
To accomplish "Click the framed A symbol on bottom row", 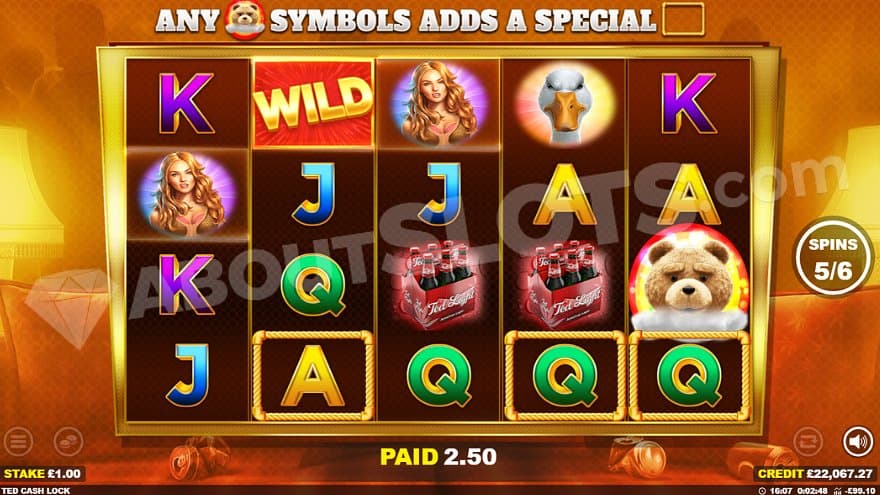I will click(313, 375).
